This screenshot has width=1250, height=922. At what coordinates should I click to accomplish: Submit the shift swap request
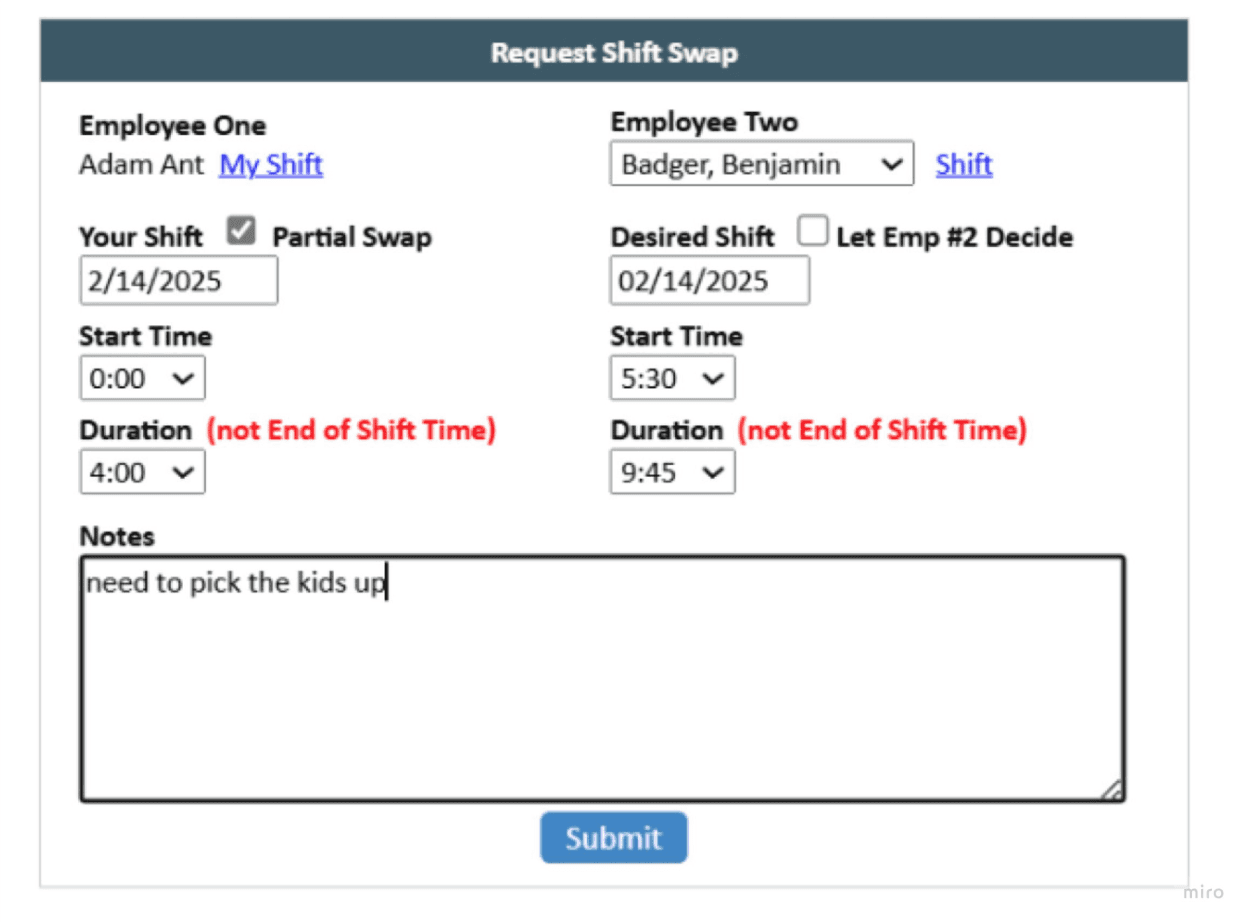[x=613, y=837]
